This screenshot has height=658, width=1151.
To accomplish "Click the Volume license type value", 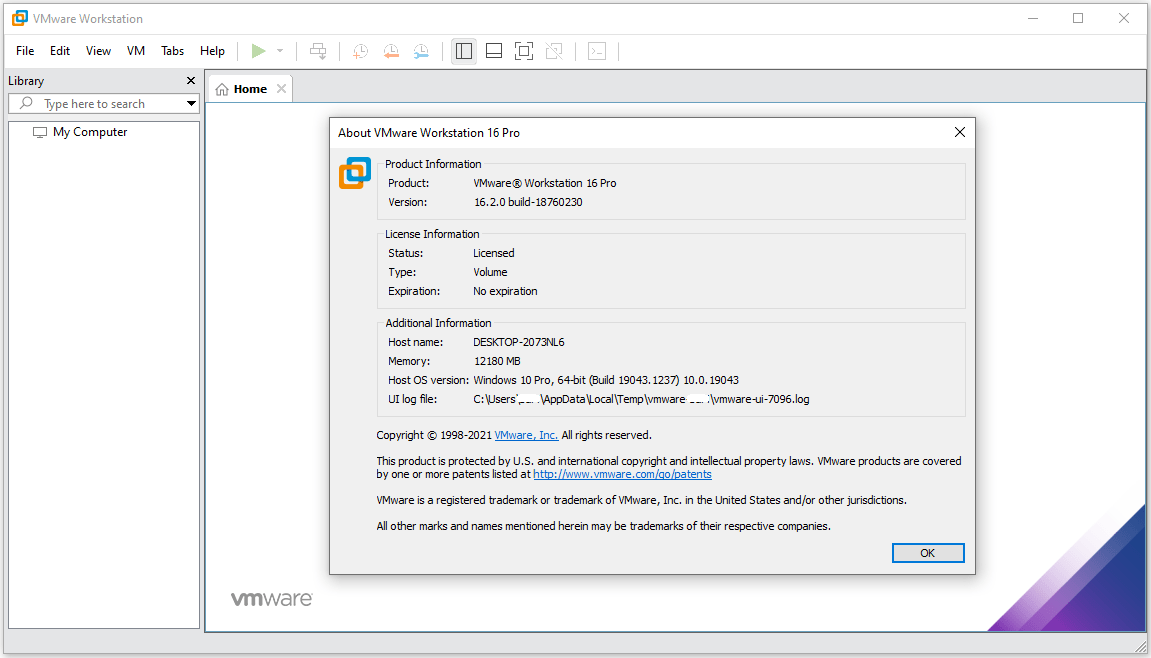I will [490, 272].
